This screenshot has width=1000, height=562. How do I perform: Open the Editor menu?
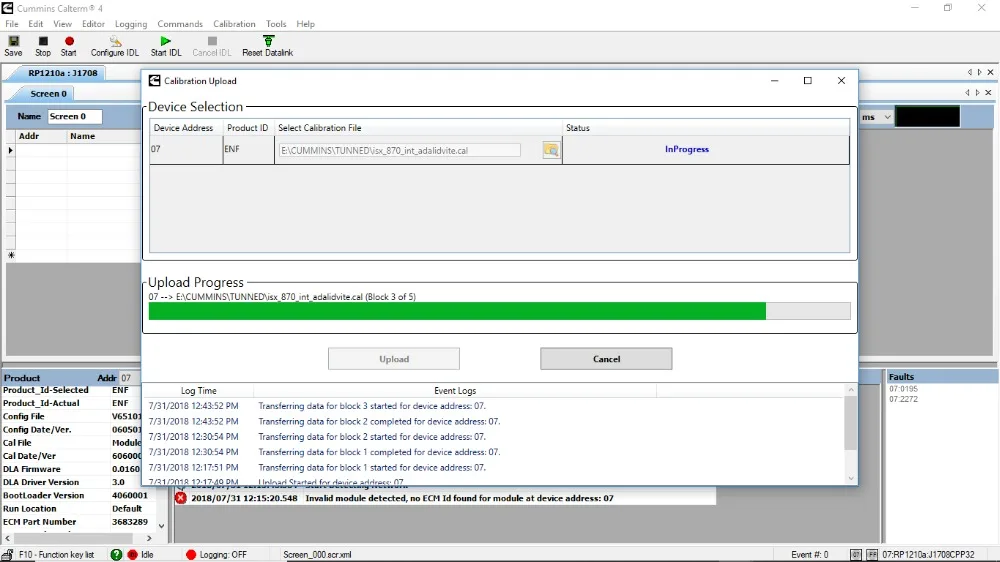[x=93, y=24]
